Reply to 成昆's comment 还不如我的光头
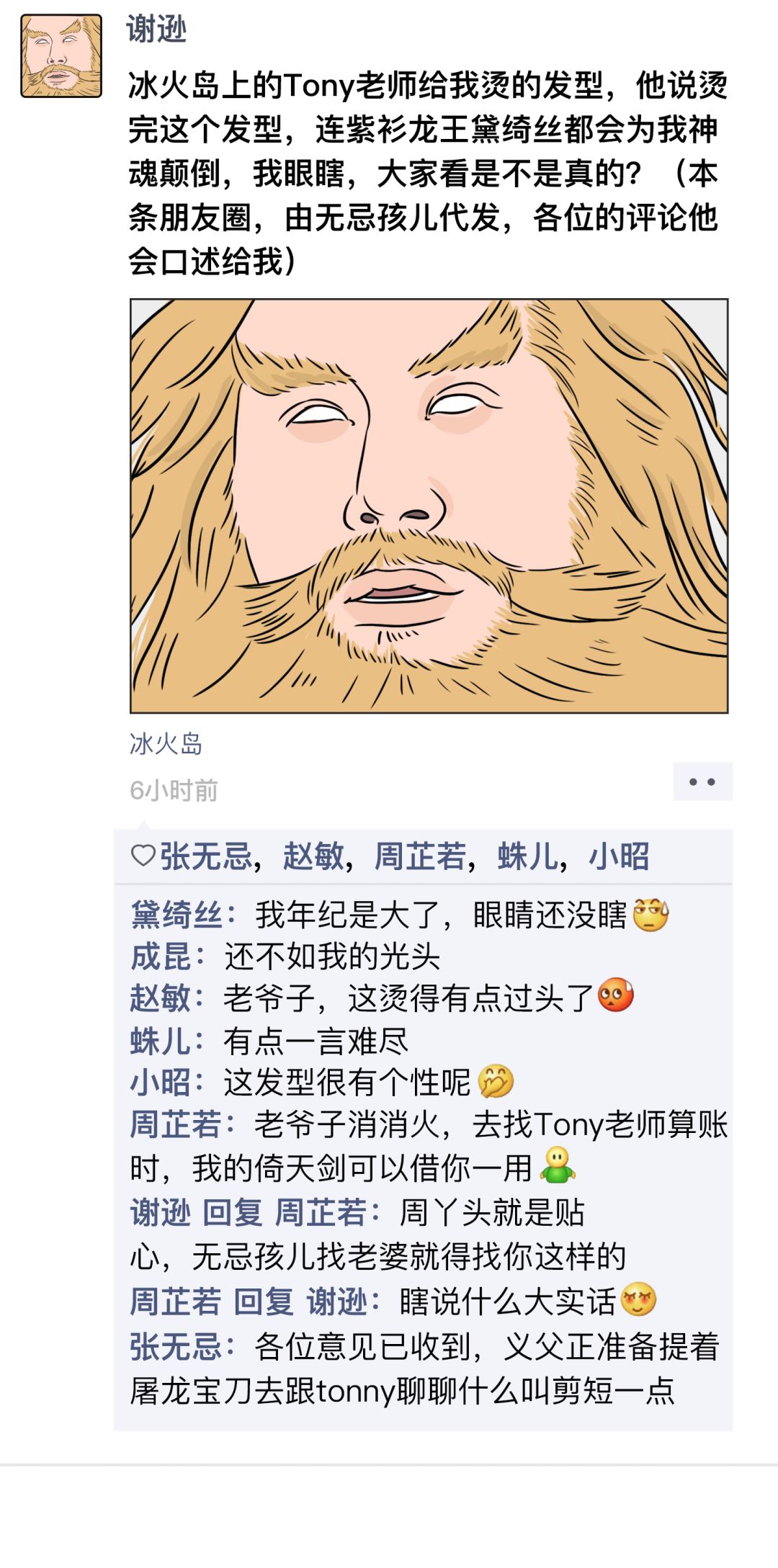The width and height of the screenshot is (778, 1568). [331, 957]
